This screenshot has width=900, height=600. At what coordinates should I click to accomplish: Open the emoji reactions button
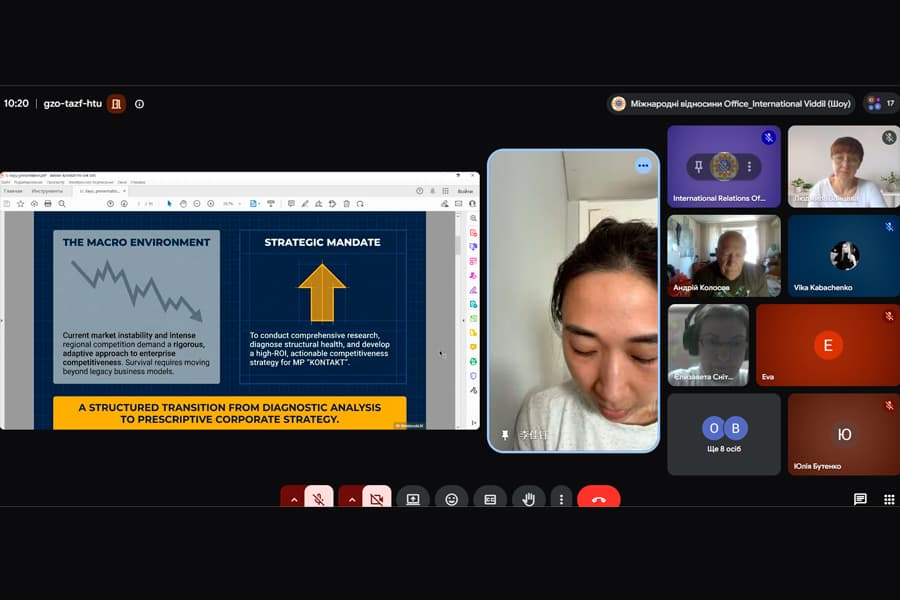(x=452, y=498)
